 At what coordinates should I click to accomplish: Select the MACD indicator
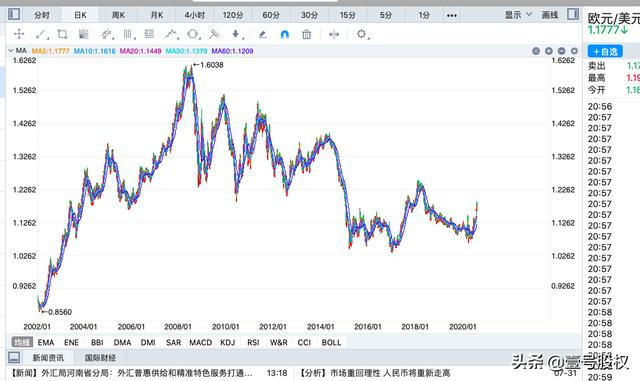[200, 342]
